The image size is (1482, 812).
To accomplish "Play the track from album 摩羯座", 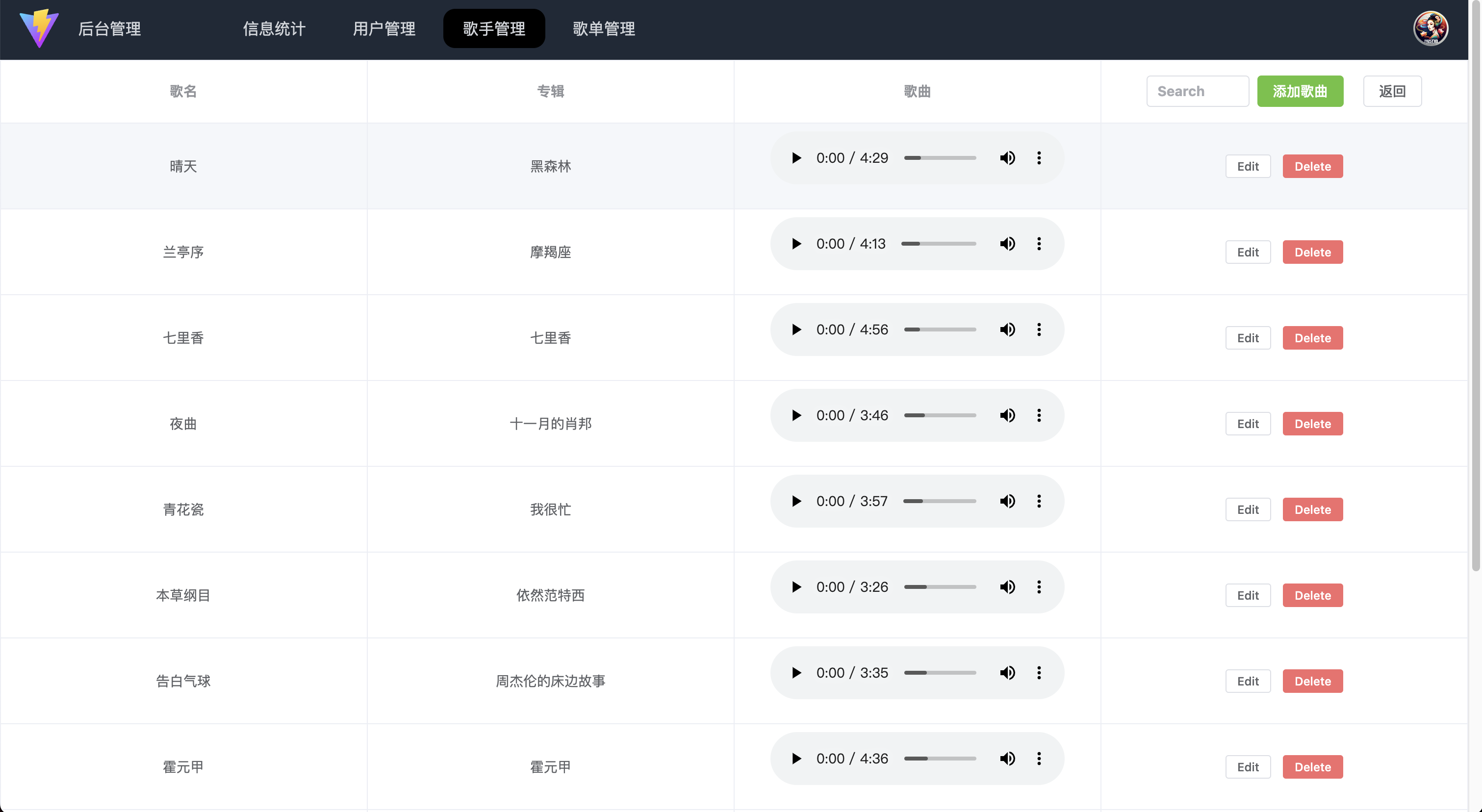I will 797,243.
